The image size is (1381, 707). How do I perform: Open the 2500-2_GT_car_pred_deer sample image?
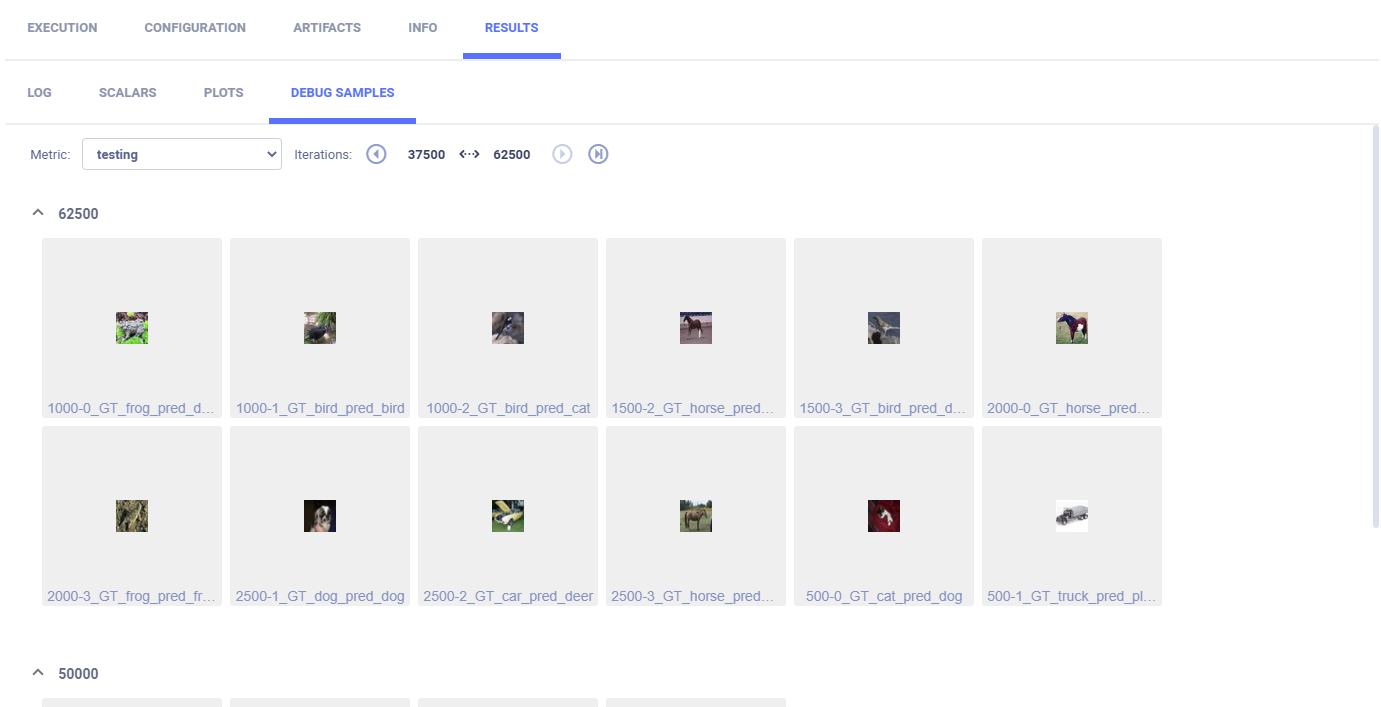tap(508, 516)
